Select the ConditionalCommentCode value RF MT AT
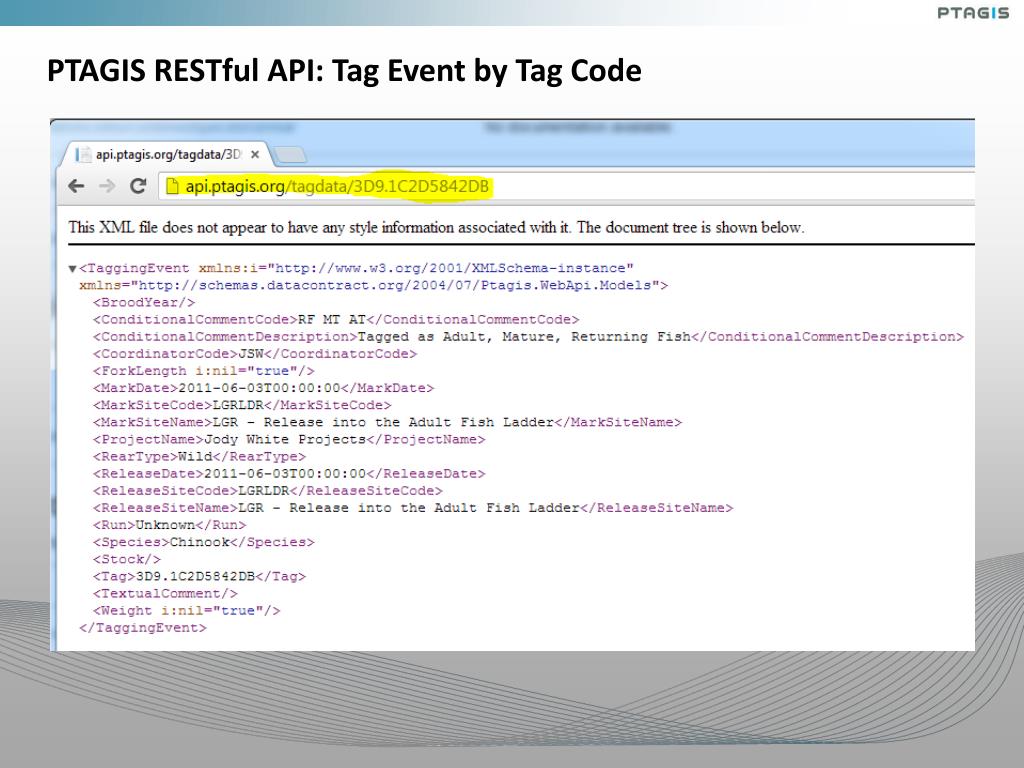The width and height of the screenshot is (1024, 768). (332, 319)
